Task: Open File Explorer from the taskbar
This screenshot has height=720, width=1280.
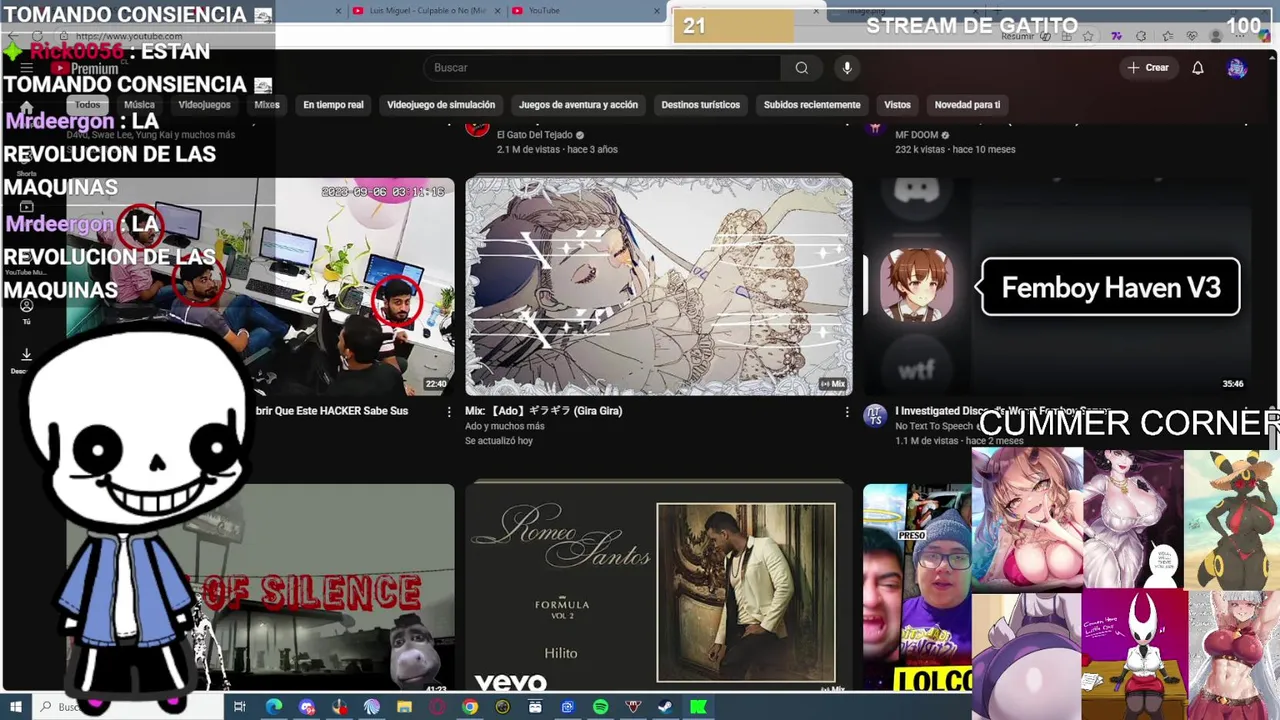Action: point(404,707)
